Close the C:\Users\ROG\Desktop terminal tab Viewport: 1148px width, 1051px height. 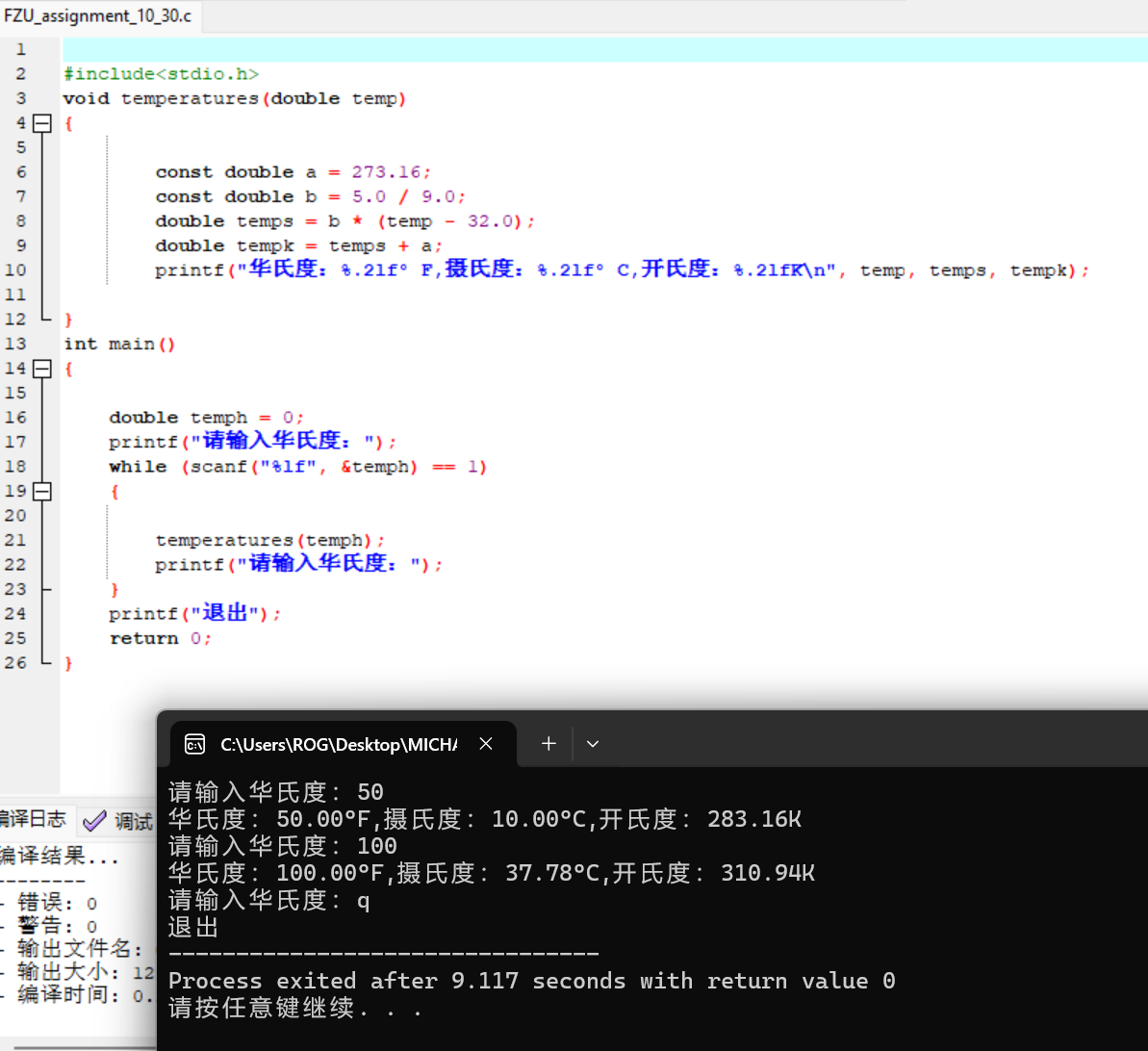485,744
